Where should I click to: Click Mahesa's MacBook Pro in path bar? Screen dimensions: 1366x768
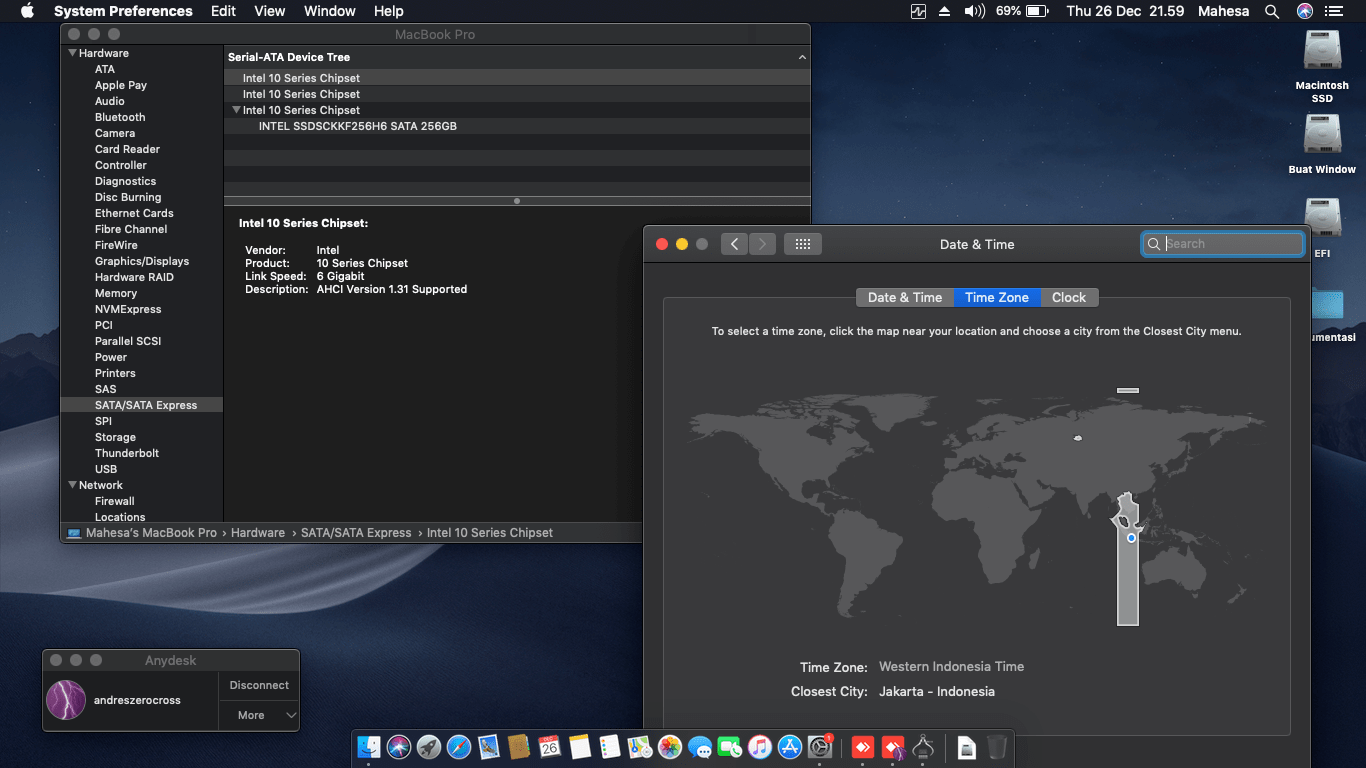pyautogui.click(x=142, y=533)
